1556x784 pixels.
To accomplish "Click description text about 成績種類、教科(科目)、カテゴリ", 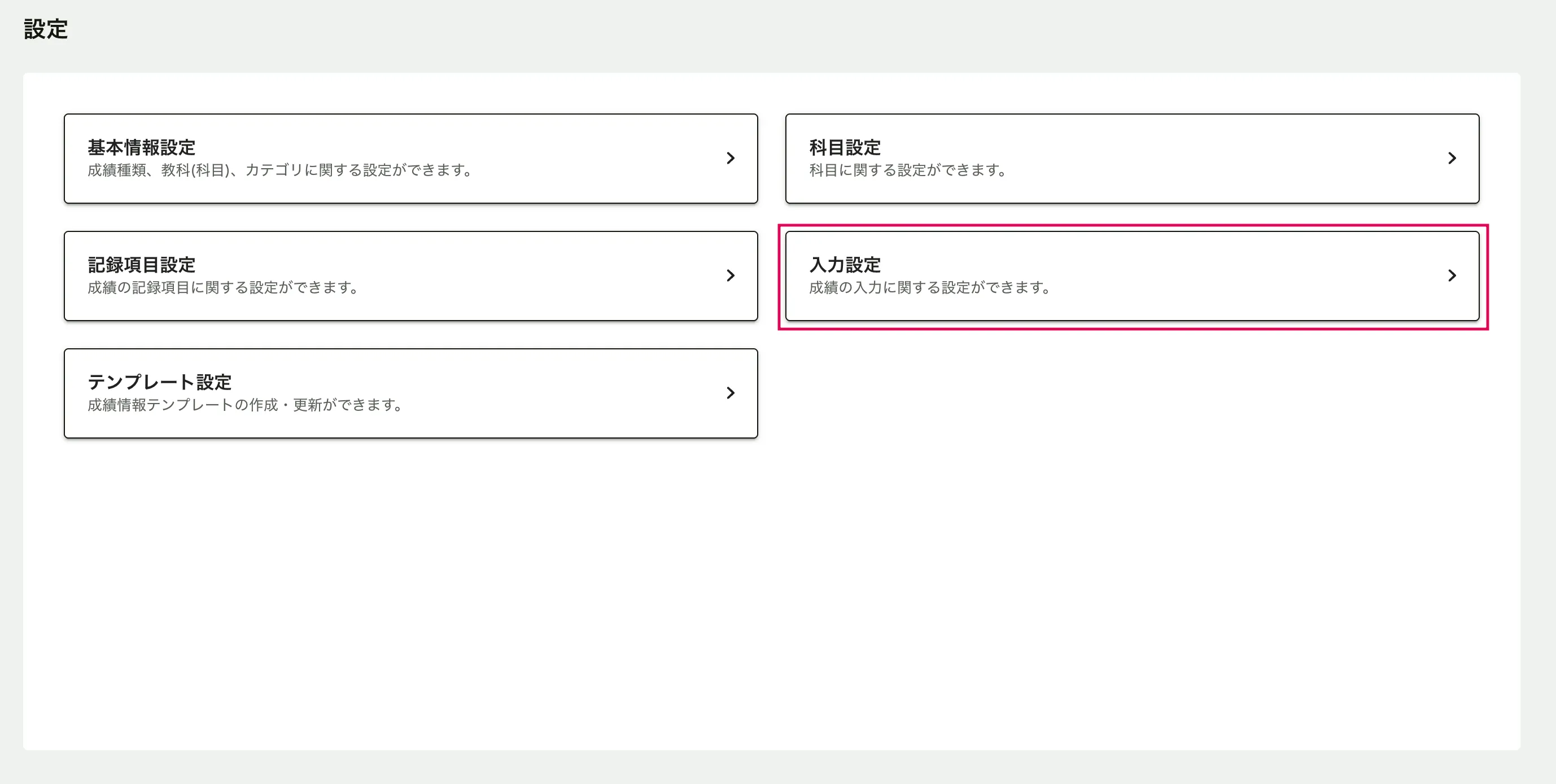I will [x=279, y=170].
